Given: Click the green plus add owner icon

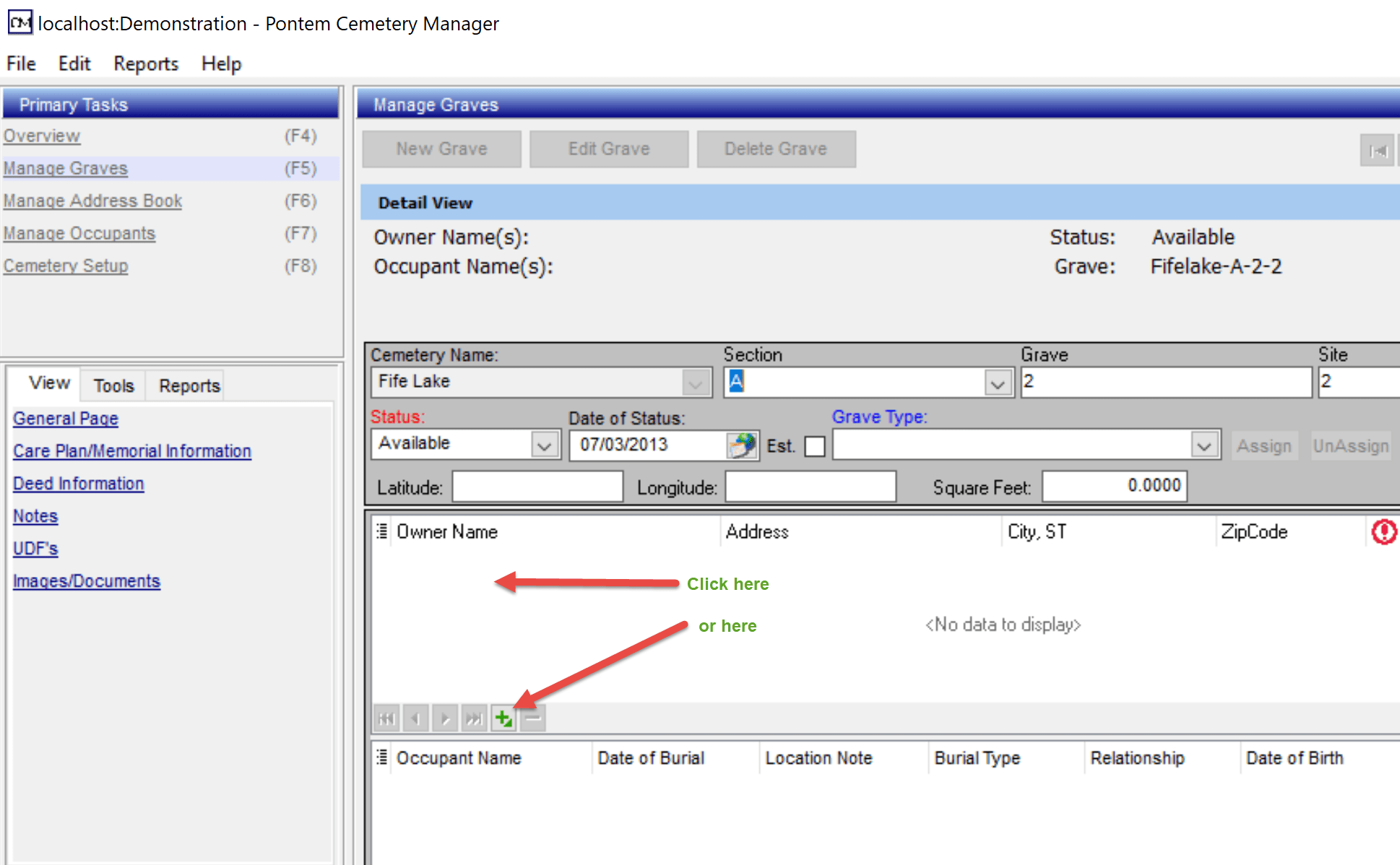Looking at the screenshot, I should point(503,718).
